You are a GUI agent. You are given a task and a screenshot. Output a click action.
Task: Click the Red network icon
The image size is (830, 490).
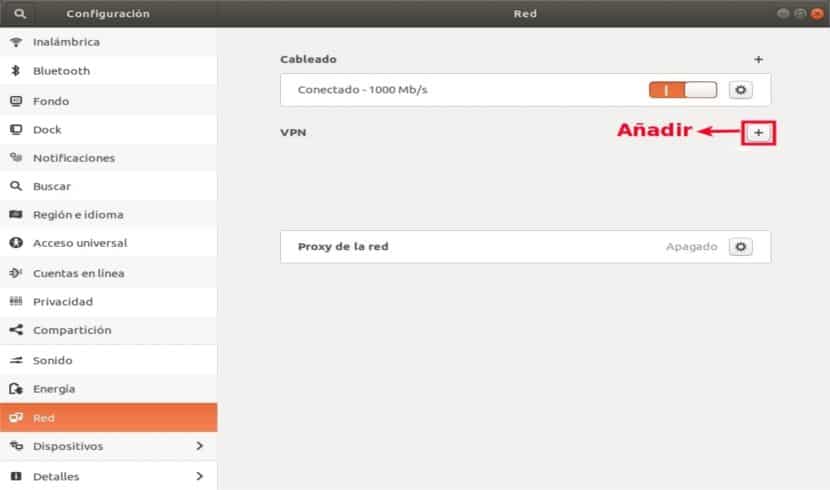[x=16, y=418]
